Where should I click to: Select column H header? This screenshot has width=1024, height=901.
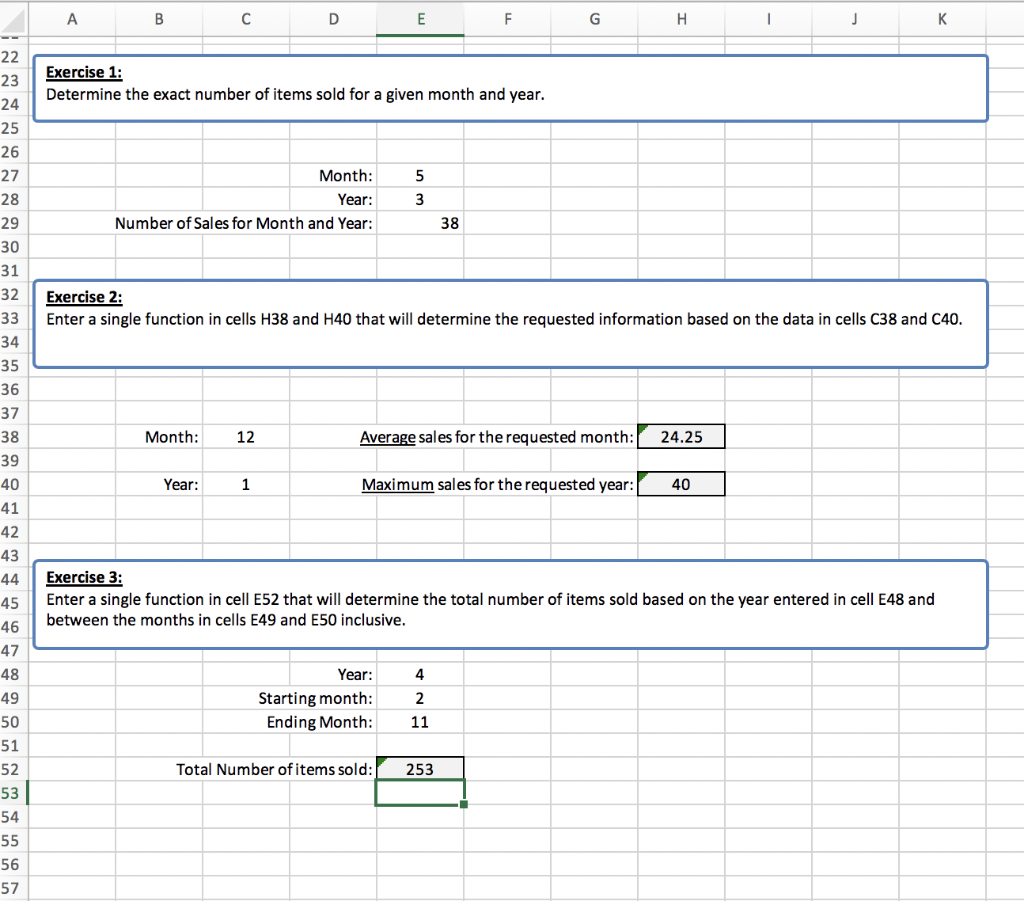coord(681,19)
